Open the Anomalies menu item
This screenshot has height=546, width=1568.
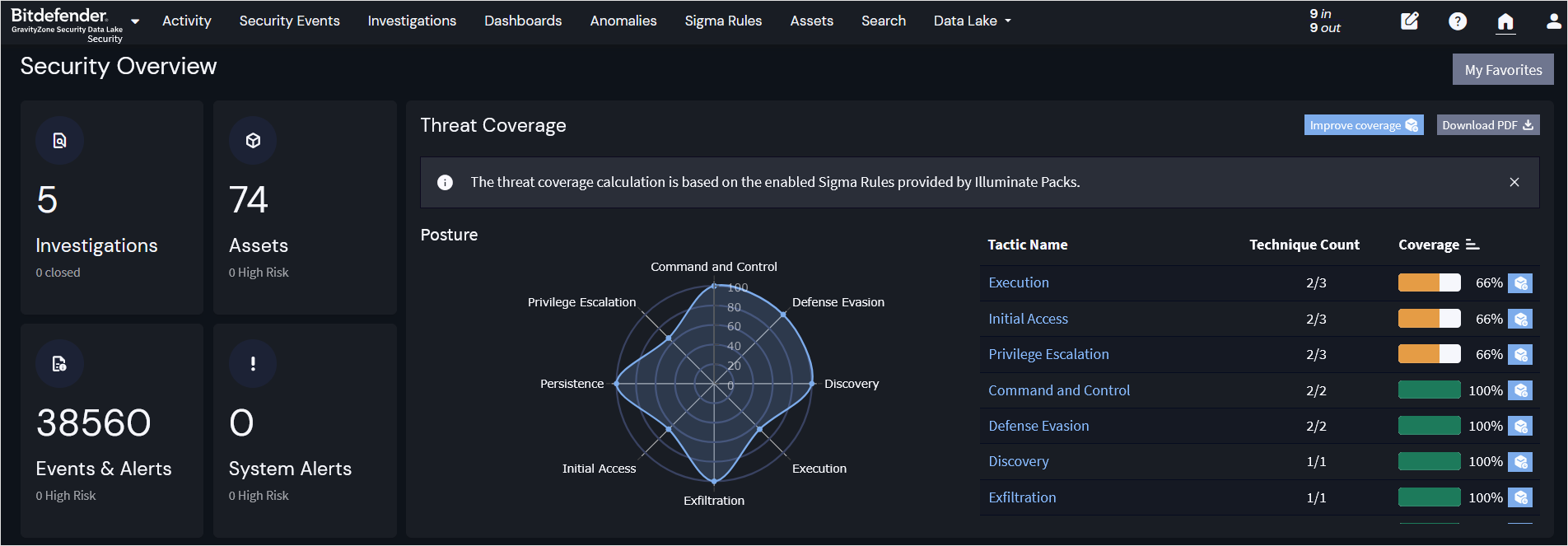coord(623,21)
